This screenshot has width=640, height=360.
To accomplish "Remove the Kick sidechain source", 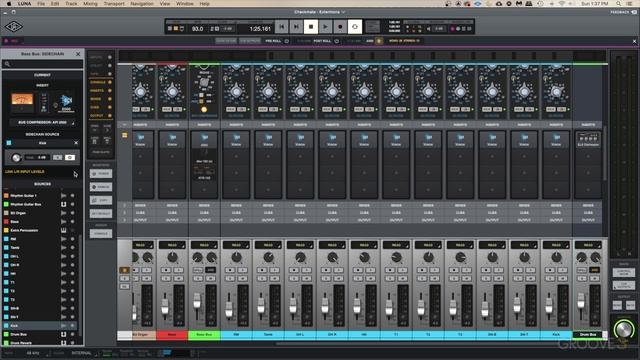I will [76, 143].
